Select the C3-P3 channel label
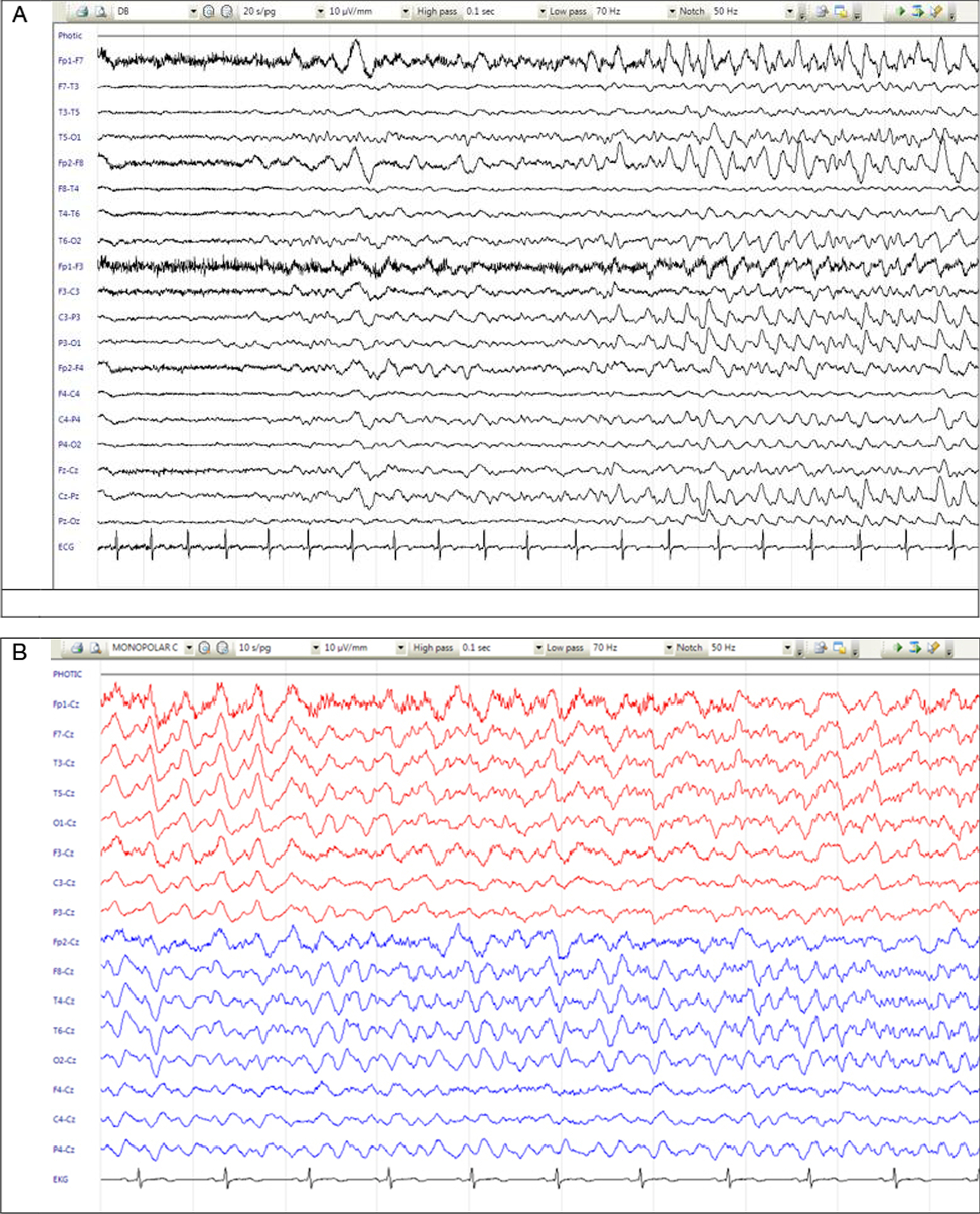 tap(69, 317)
